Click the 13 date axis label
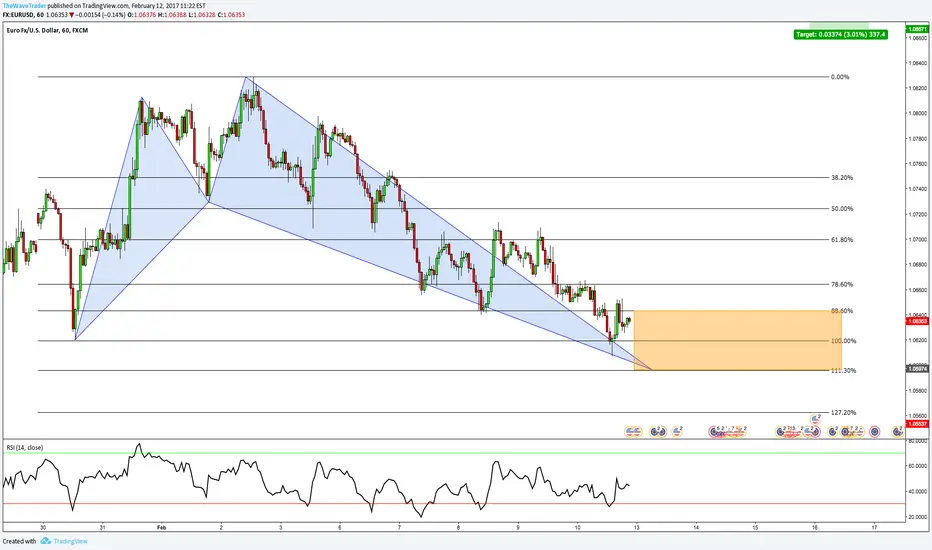 637,527
